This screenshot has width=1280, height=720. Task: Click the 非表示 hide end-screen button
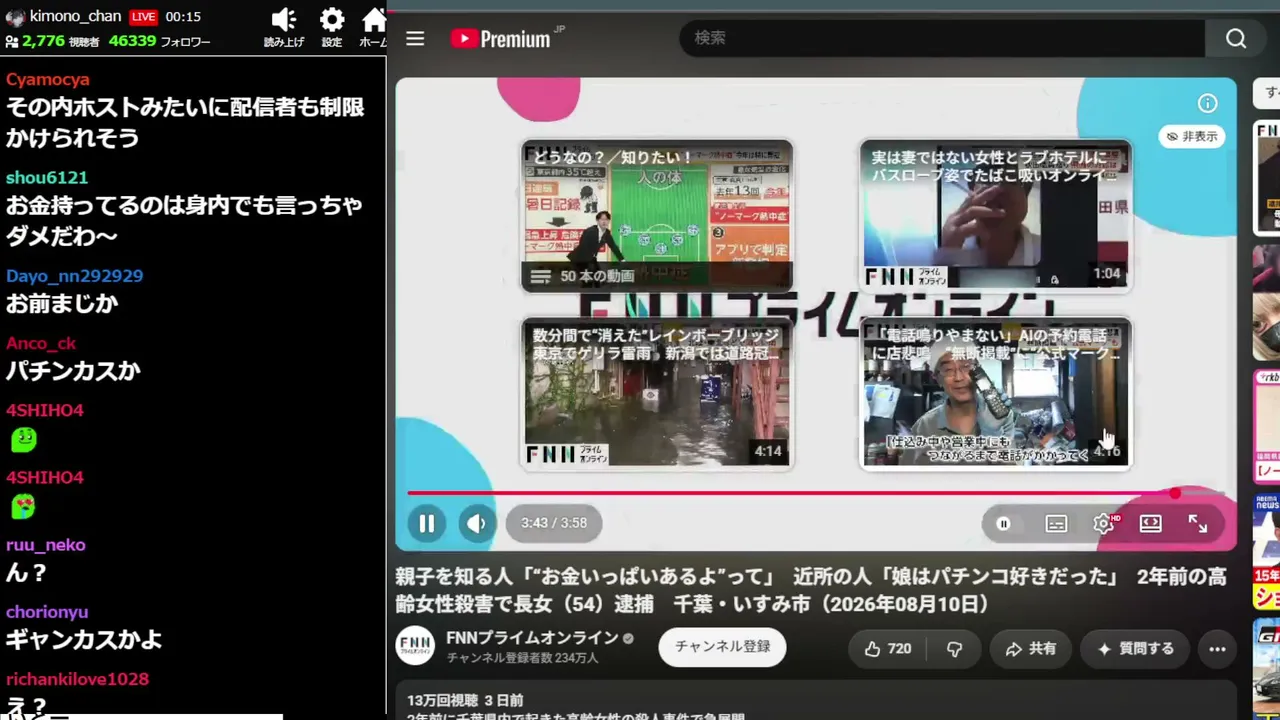click(1192, 136)
